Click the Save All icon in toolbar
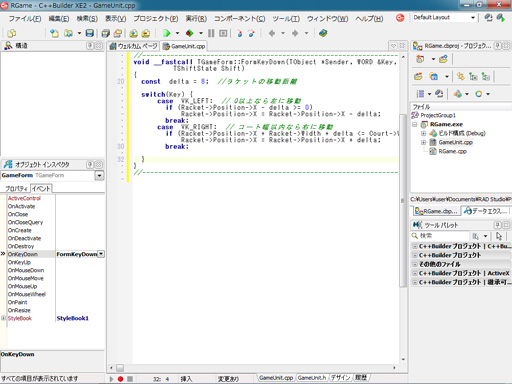 106,33
